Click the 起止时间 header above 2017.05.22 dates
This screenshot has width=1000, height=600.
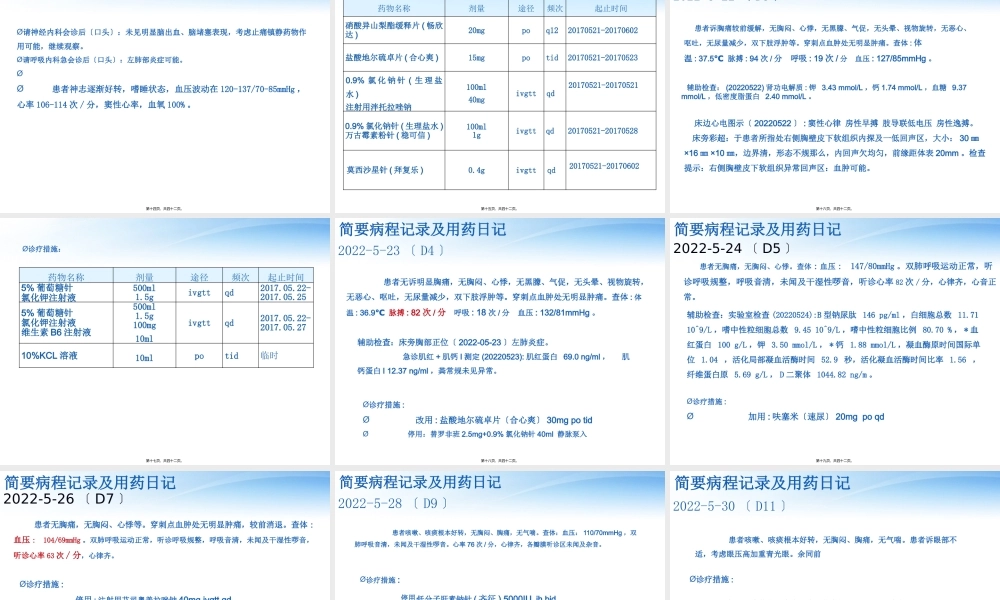[286, 277]
